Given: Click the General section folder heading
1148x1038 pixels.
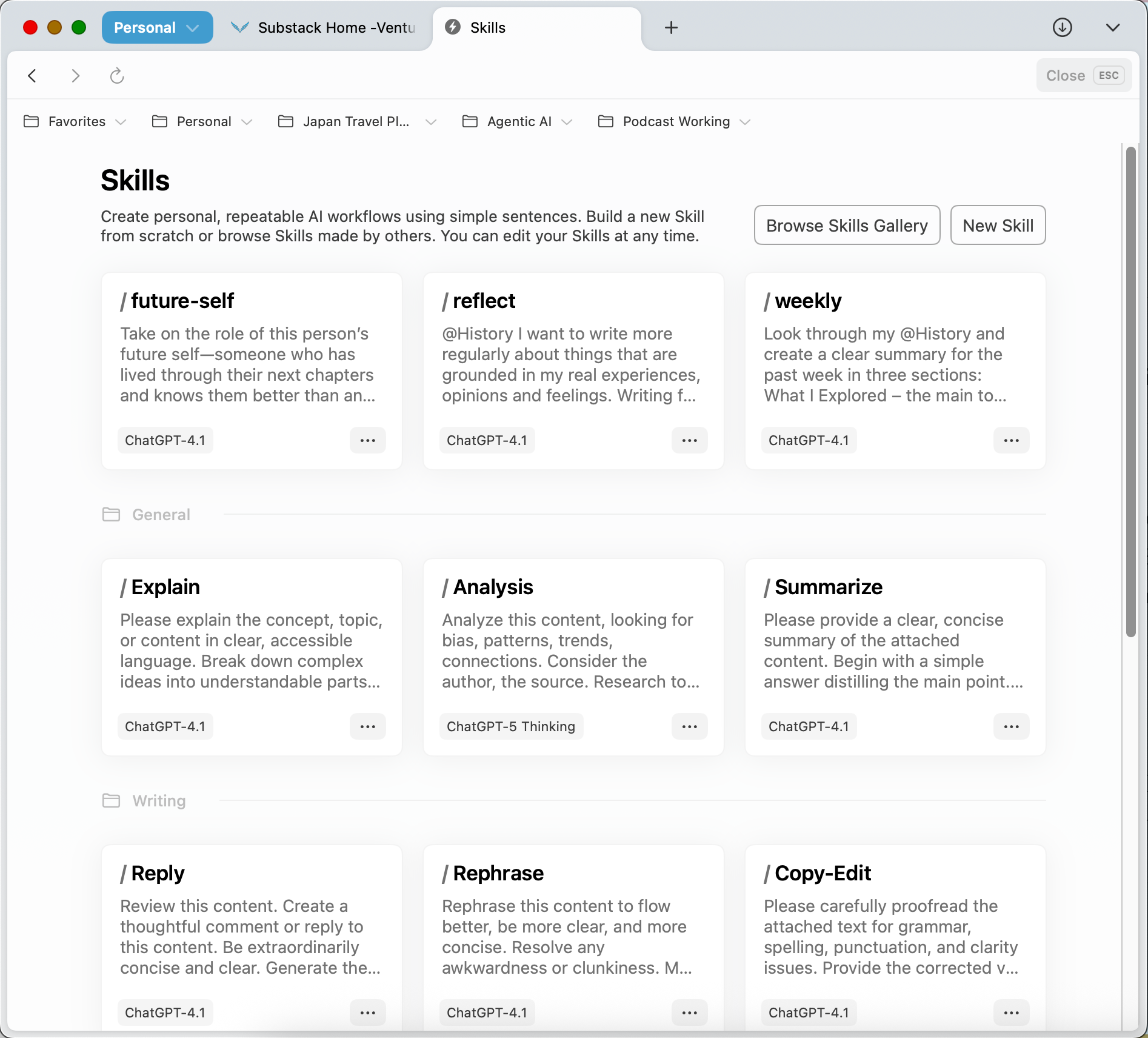Looking at the screenshot, I should click(x=146, y=515).
